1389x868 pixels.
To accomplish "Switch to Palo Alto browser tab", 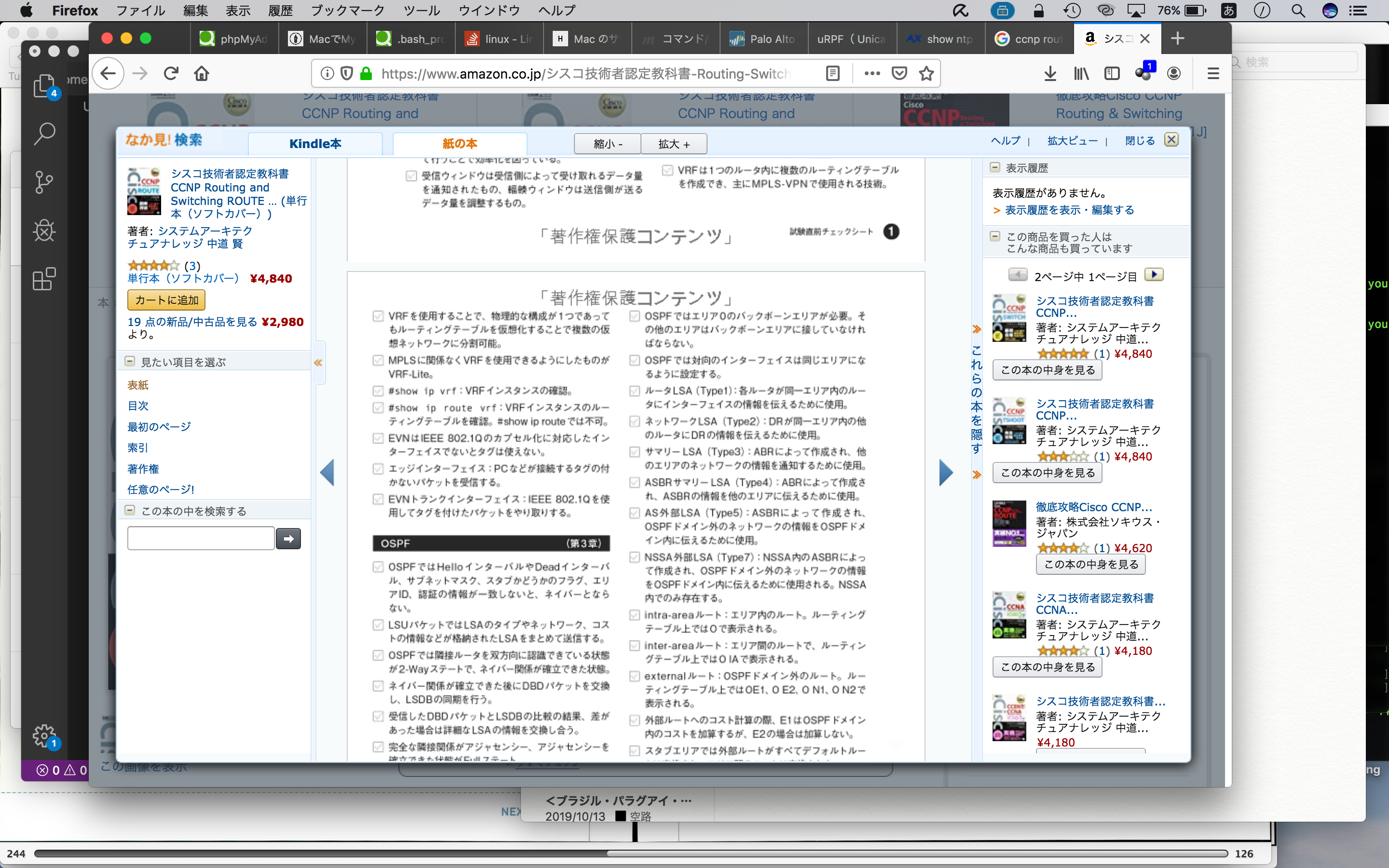I will 763,39.
